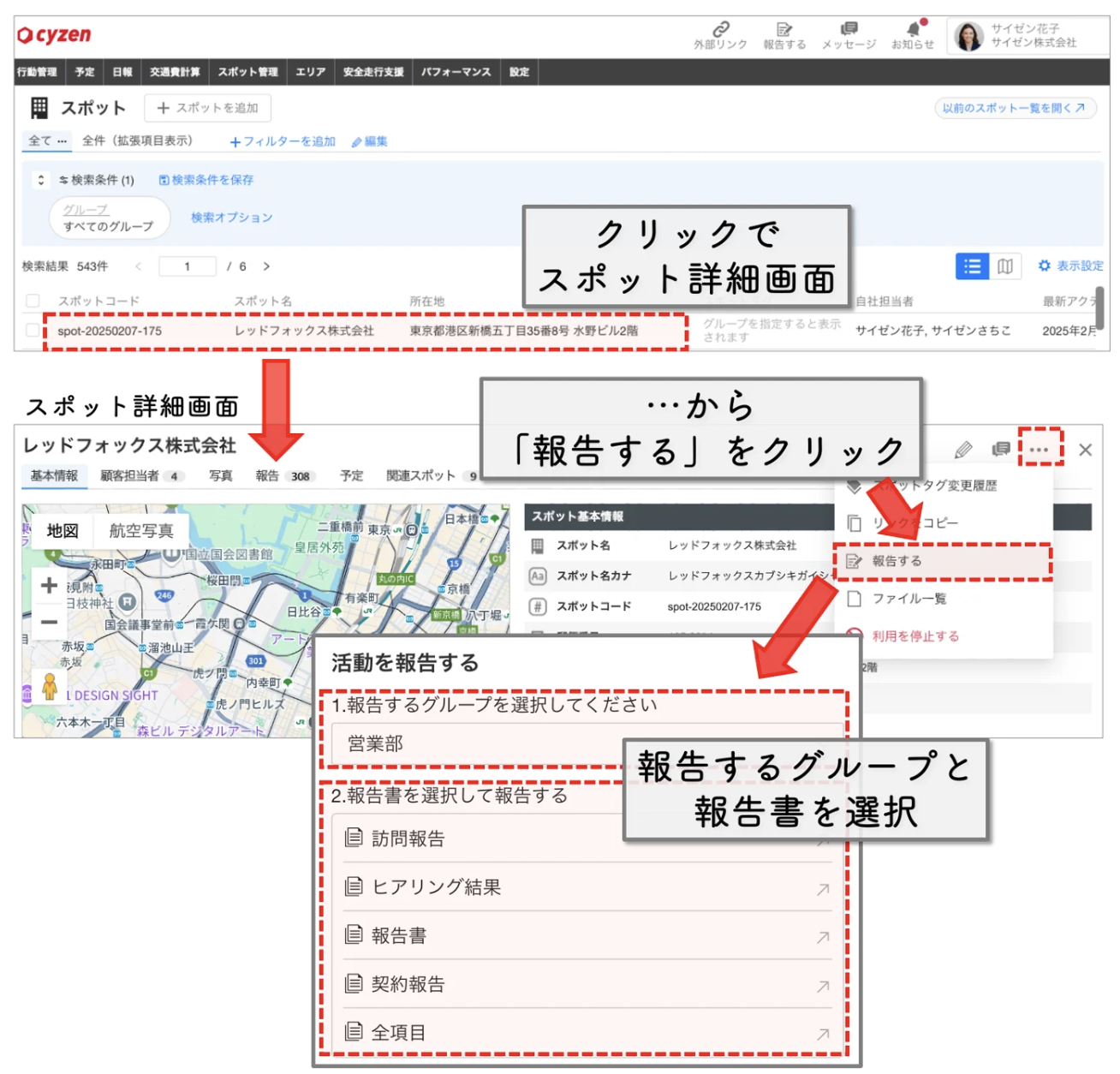The width and height of the screenshot is (1120, 1074).
Task: Select the 全件（拡張項目表示）tab
Action: [x=137, y=141]
